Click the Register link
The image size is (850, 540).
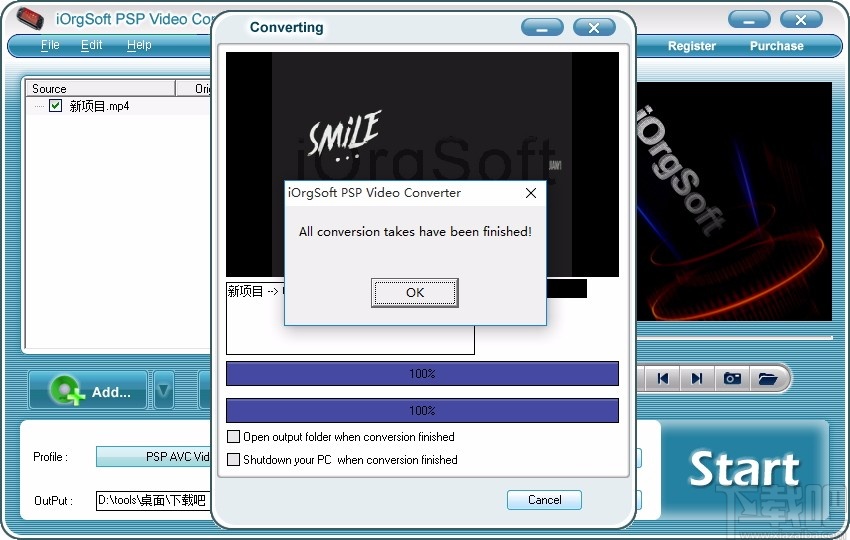[692, 46]
